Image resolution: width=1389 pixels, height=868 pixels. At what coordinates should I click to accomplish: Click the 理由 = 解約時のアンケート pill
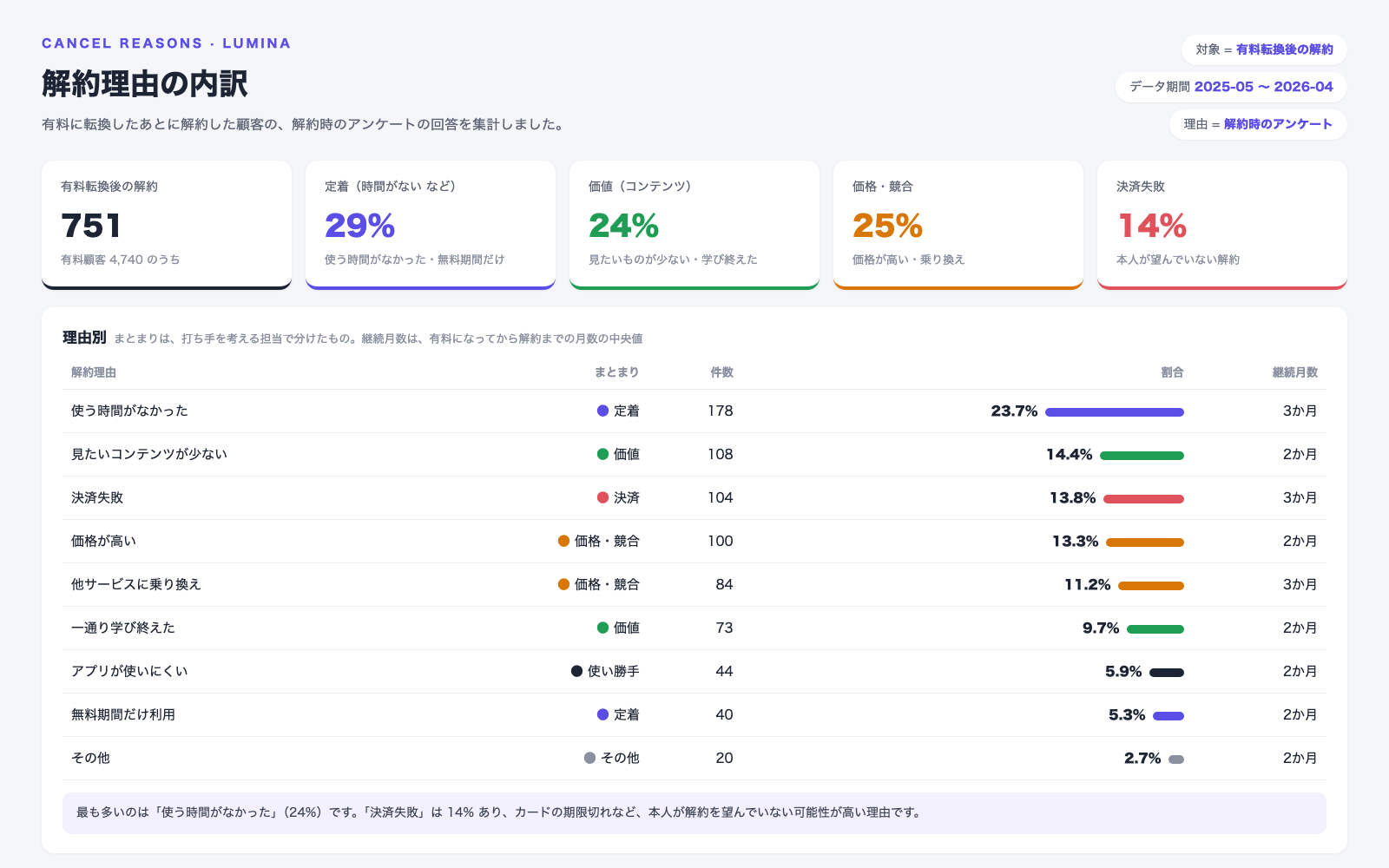click(x=1258, y=124)
